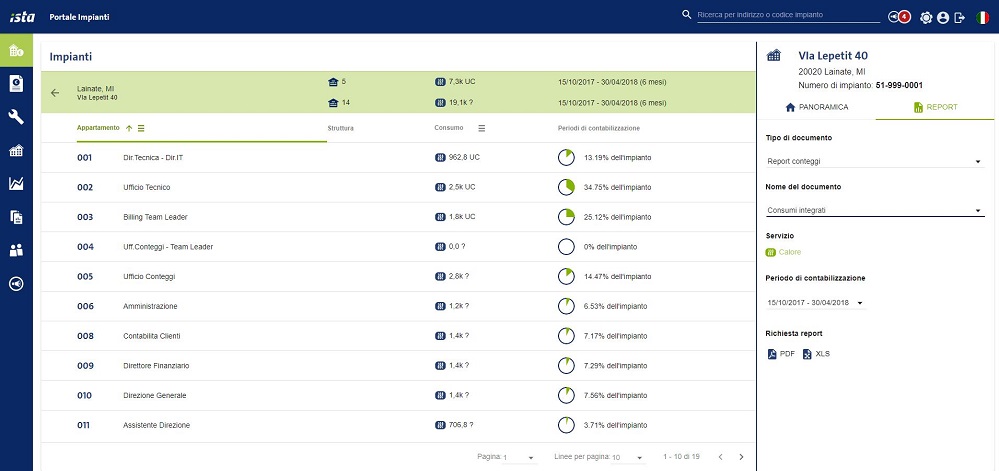Screen dimensions: 999x471
Task: Open the line chart analytics sidebar icon
Action: tap(16, 183)
